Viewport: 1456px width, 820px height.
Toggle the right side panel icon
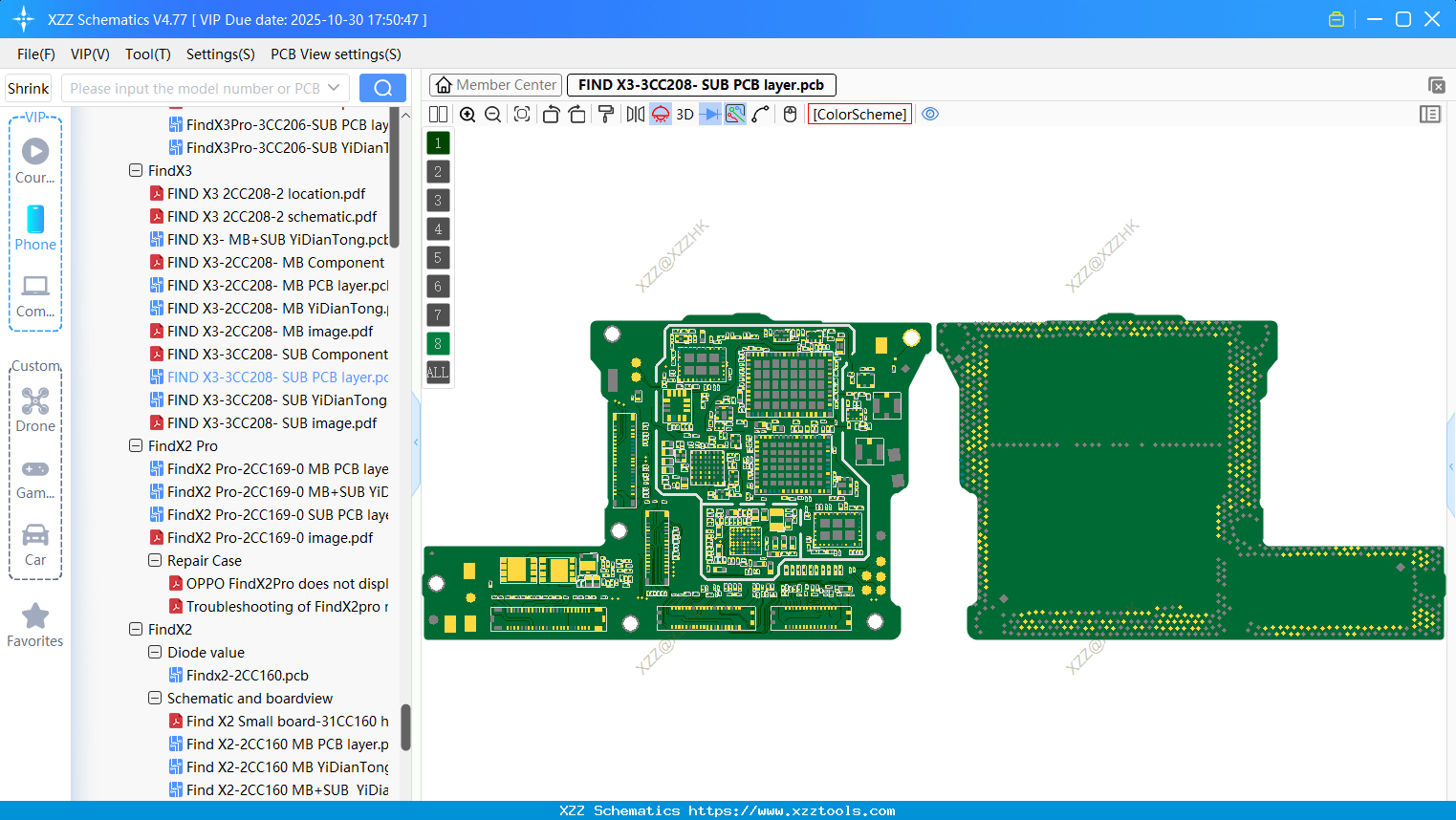[x=1430, y=115]
